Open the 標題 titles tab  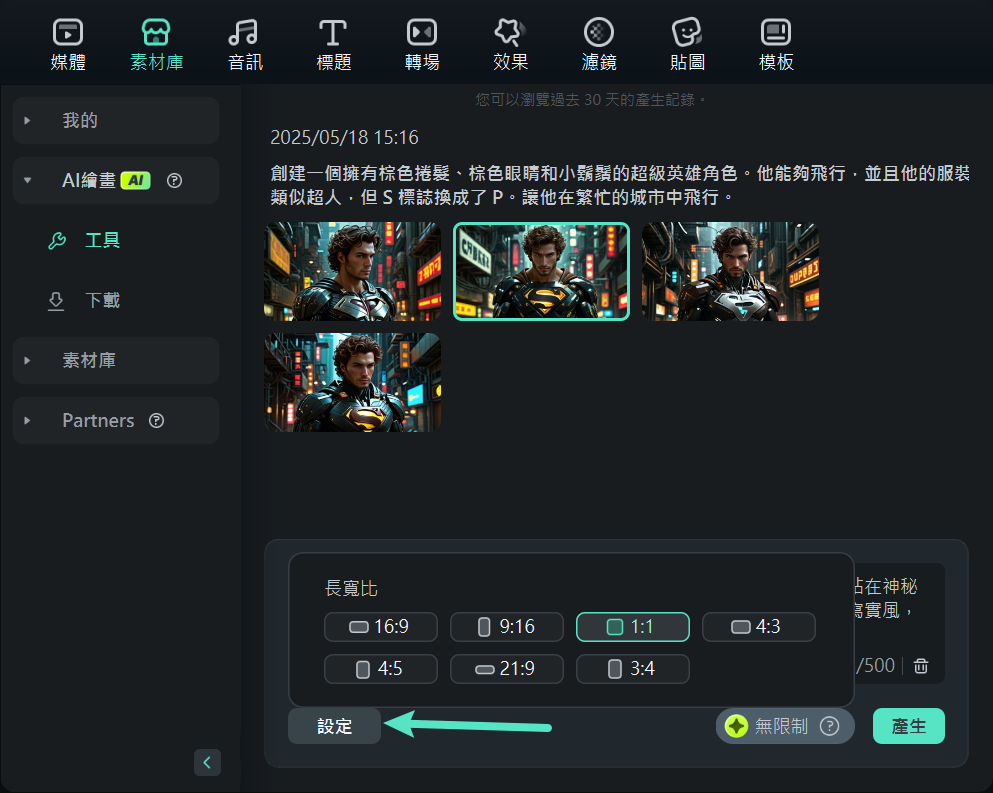pyautogui.click(x=334, y=44)
